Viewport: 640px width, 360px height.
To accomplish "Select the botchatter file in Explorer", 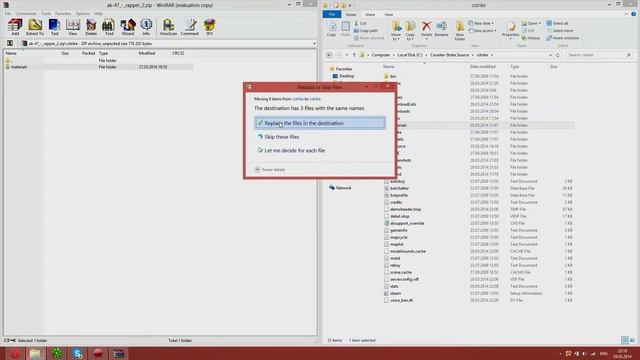I will 399,188.
